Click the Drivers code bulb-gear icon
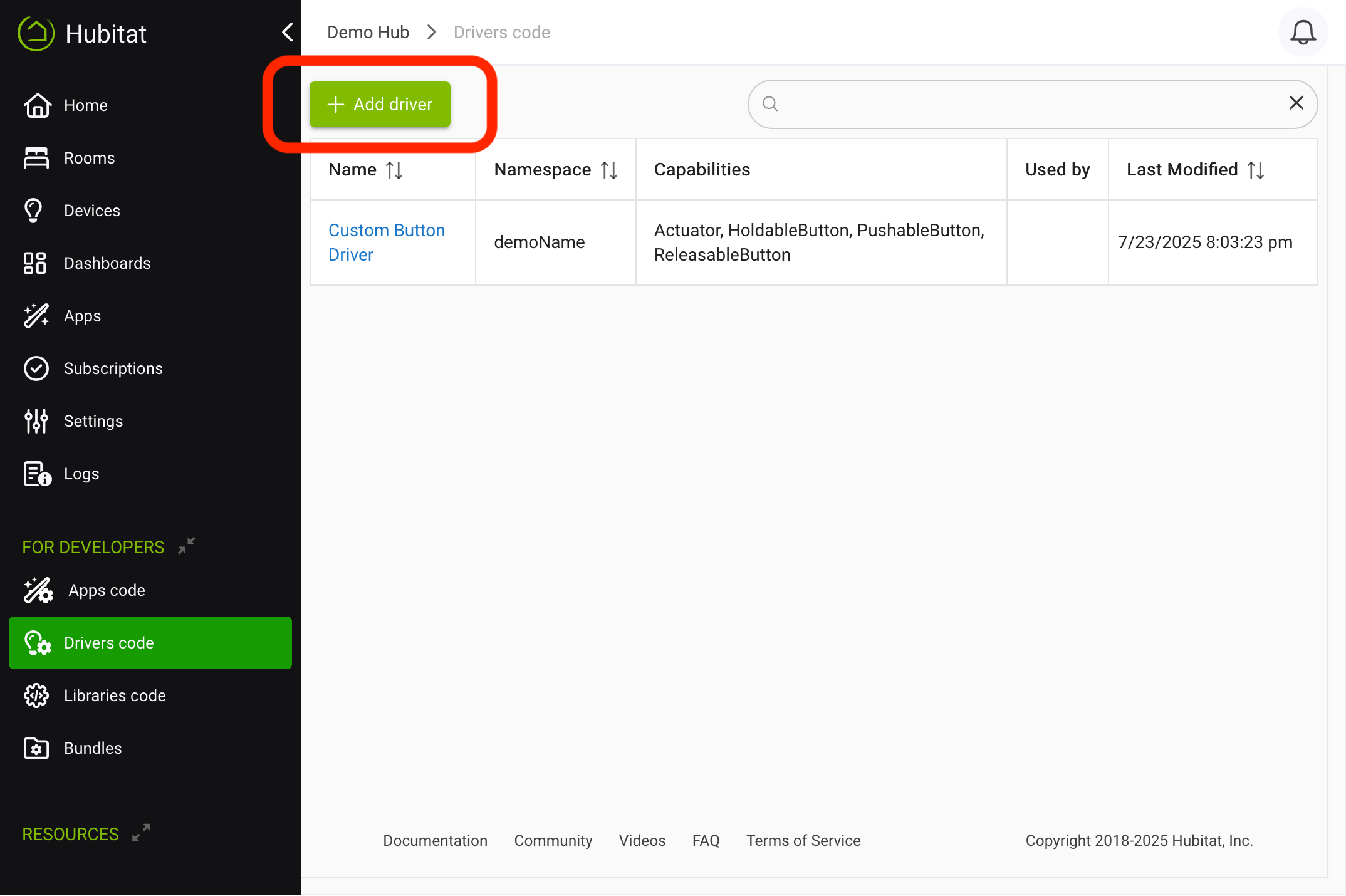The height and width of the screenshot is (896, 1346). pos(38,643)
